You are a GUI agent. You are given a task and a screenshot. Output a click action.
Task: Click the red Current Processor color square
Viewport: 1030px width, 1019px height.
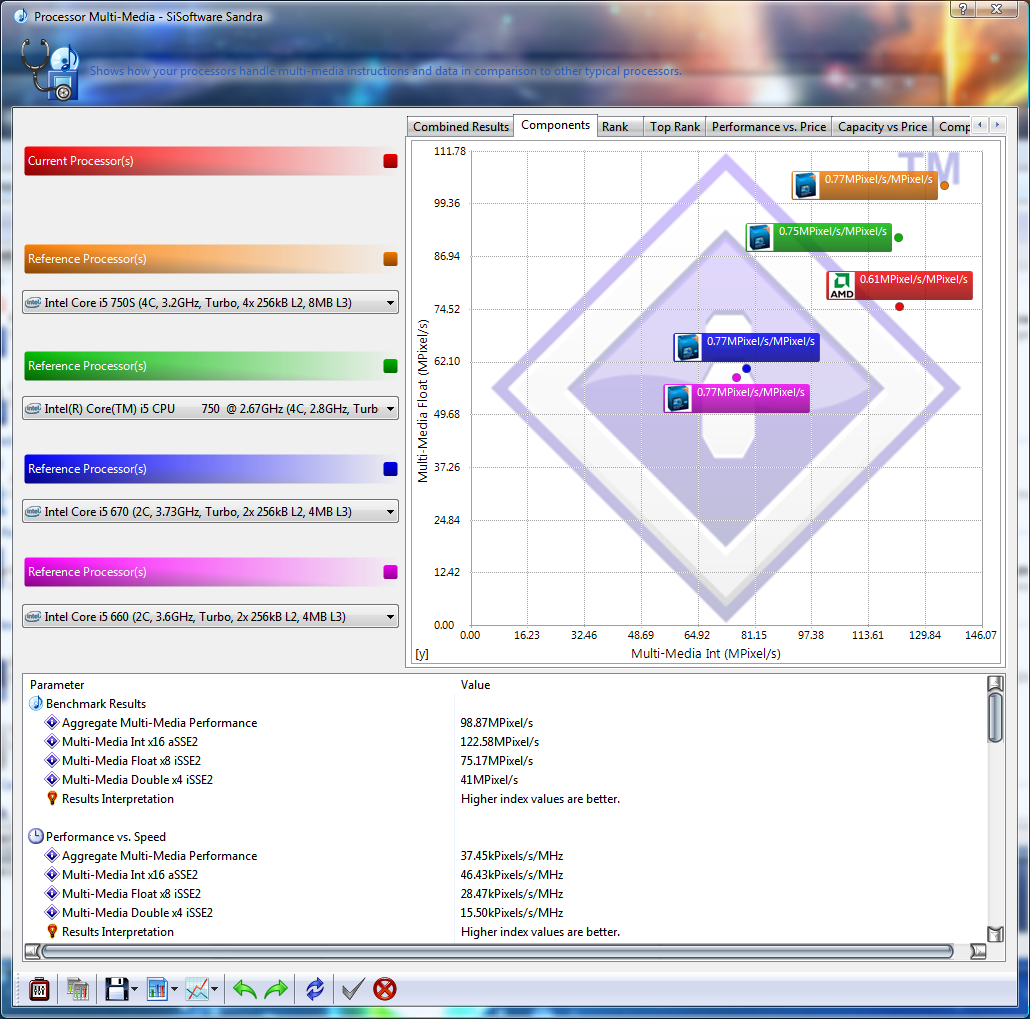(390, 161)
